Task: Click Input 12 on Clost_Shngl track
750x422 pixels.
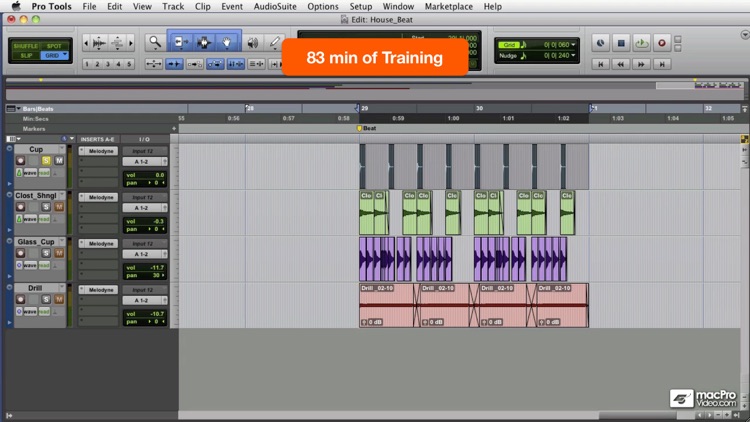Action: (143, 197)
